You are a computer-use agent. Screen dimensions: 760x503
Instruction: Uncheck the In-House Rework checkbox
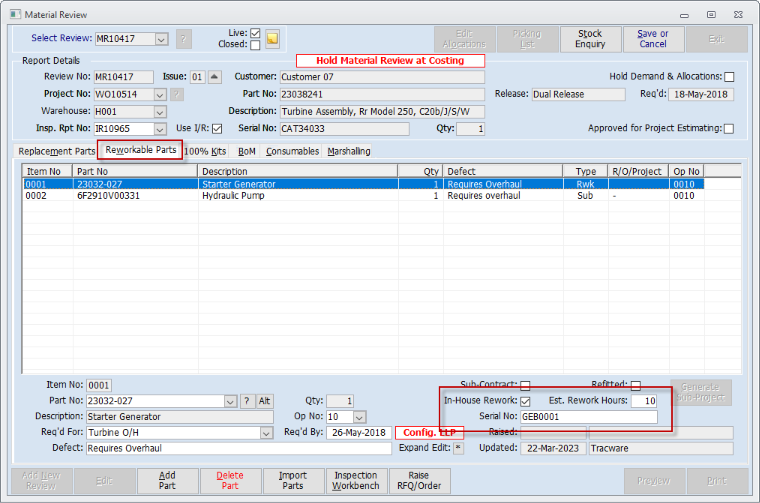coord(525,401)
